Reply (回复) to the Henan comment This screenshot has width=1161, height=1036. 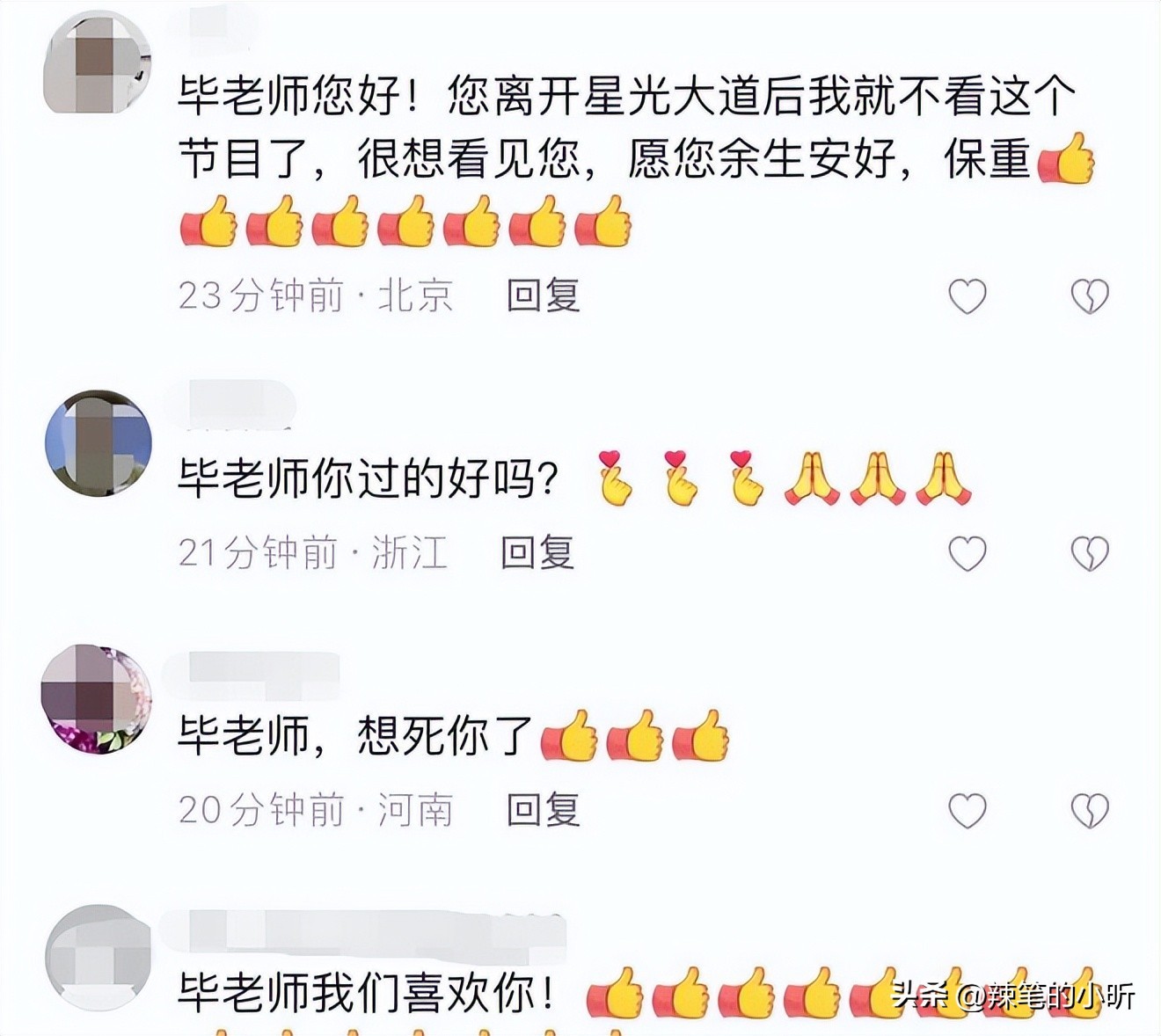[x=543, y=810]
